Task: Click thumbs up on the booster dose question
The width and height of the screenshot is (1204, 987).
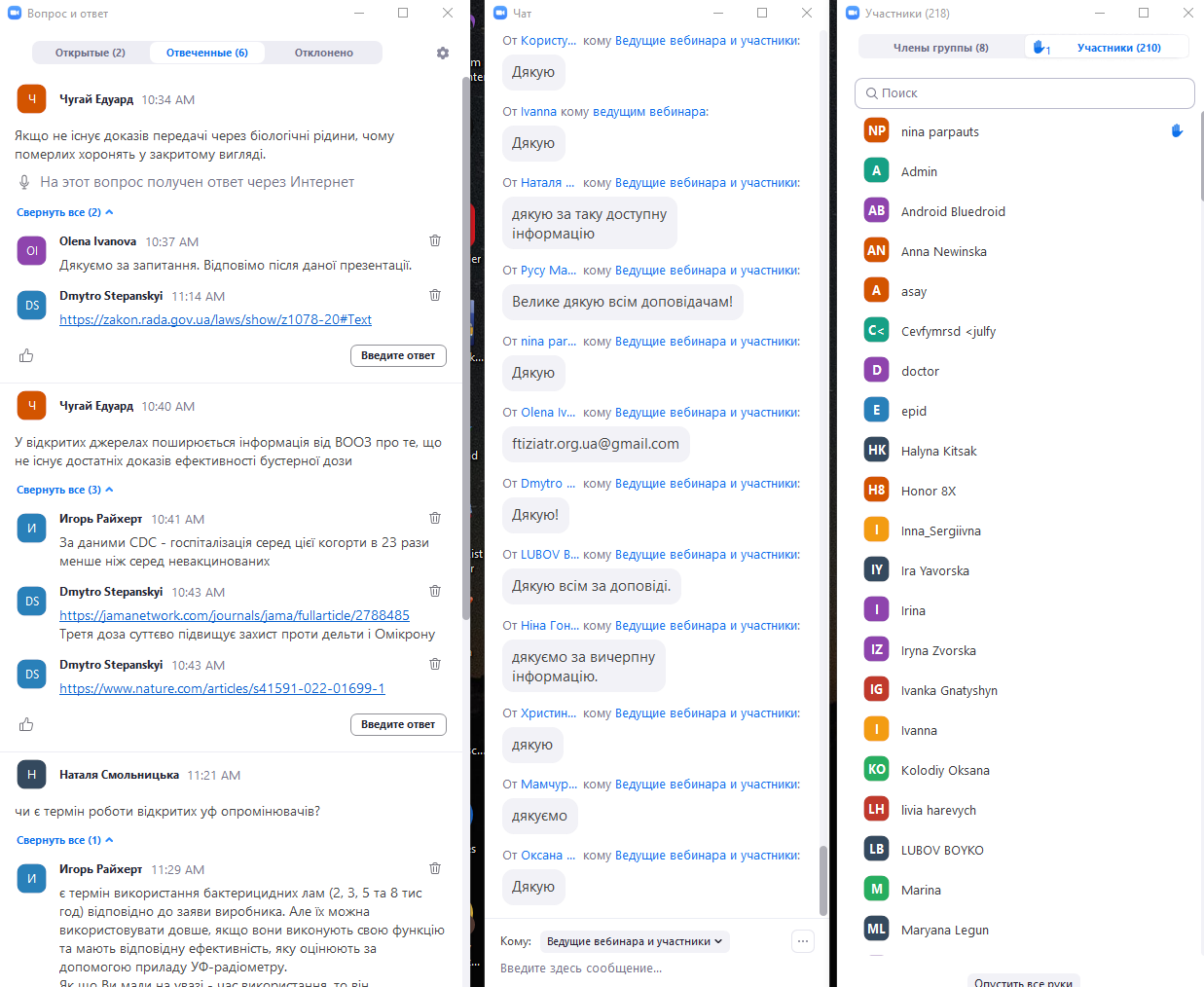Action: pos(26,724)
